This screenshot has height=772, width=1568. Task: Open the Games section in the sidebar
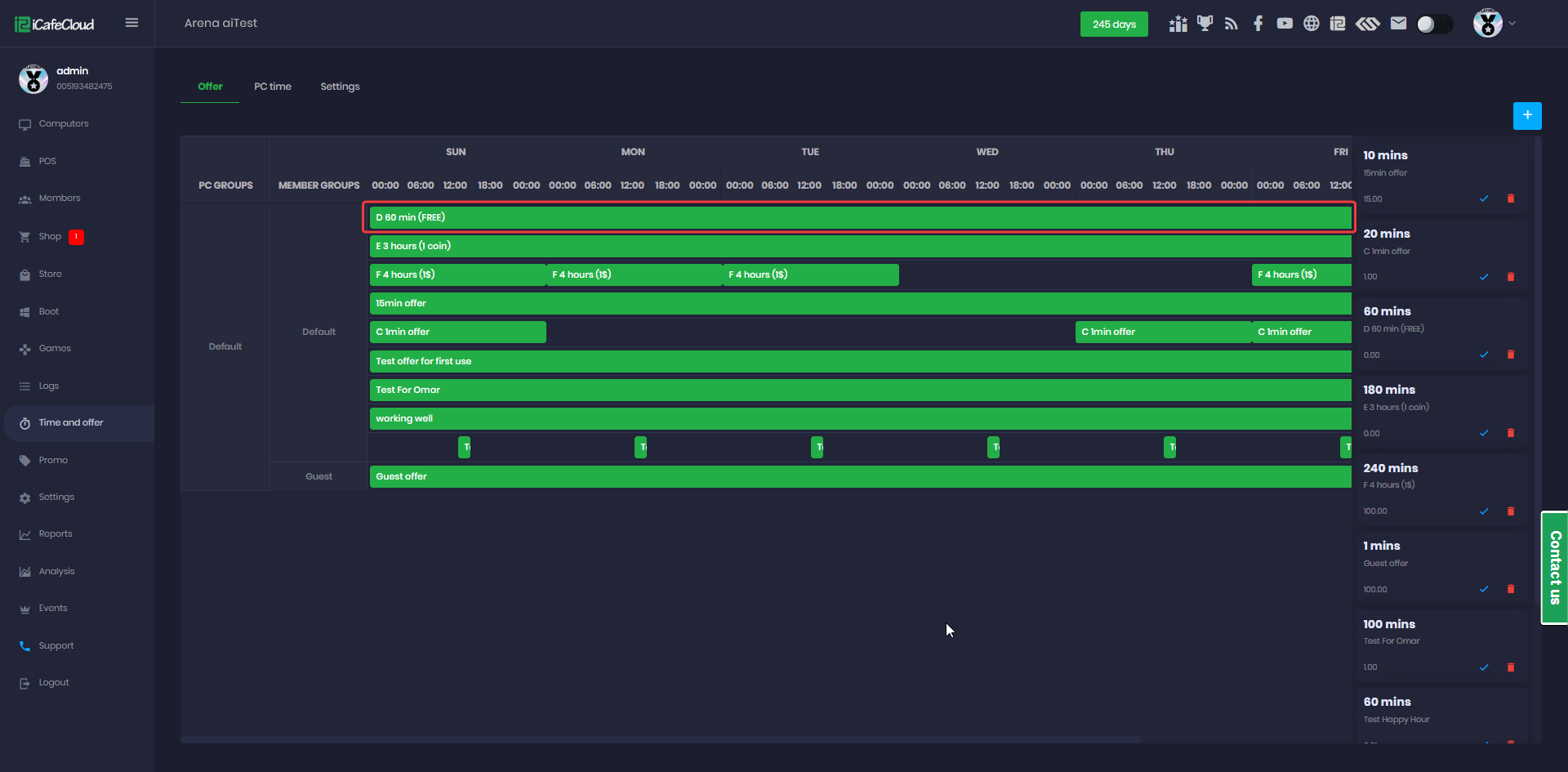54,348
